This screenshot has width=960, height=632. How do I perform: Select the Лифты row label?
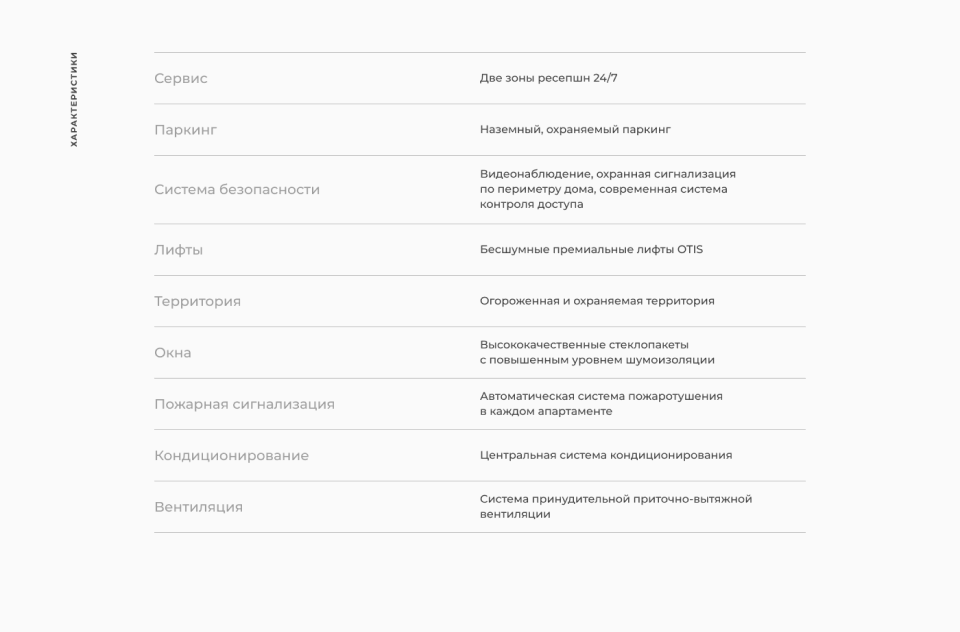[x=178, y=250]
